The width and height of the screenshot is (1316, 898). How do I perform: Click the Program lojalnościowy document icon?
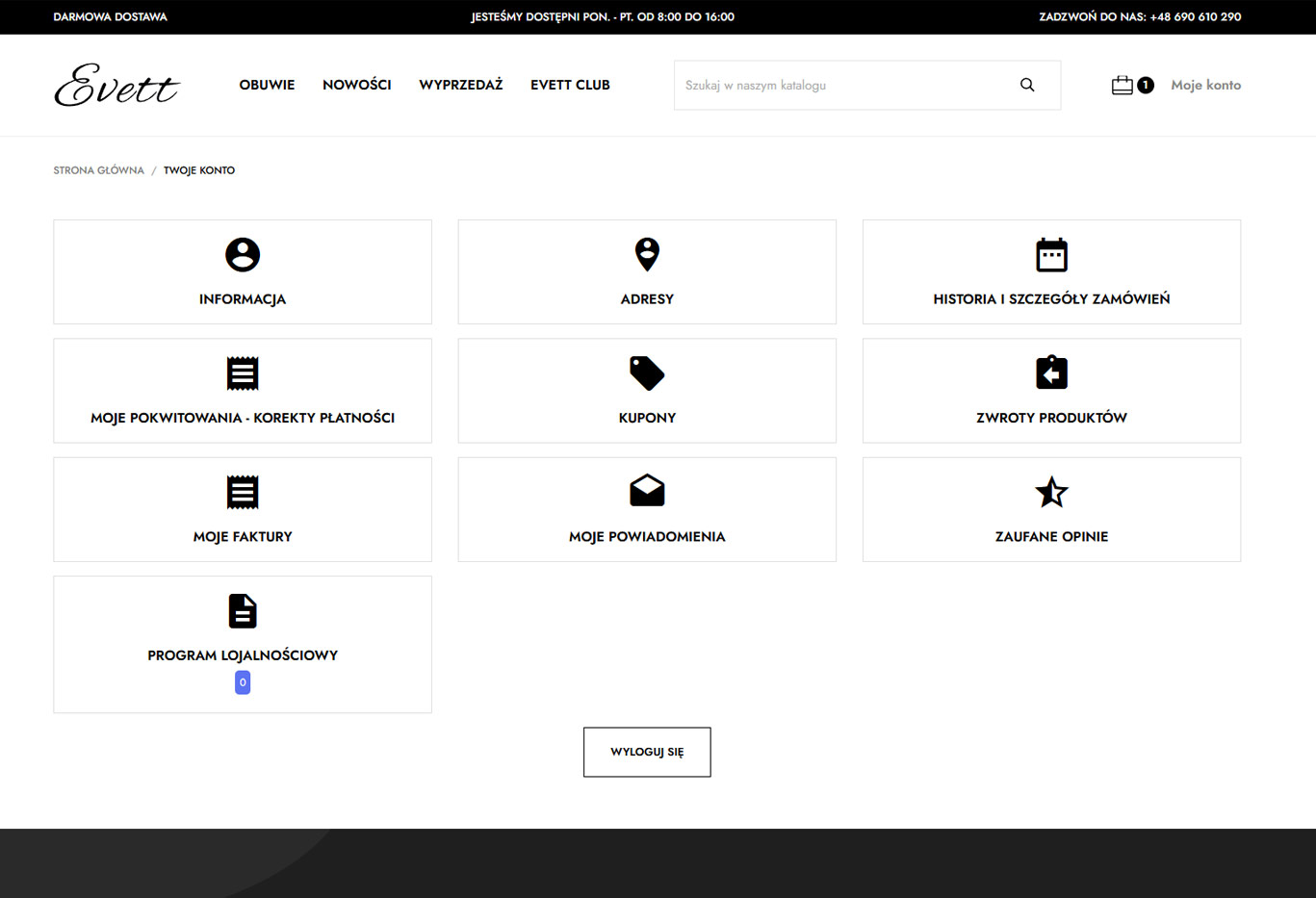[x=243, y=611]
